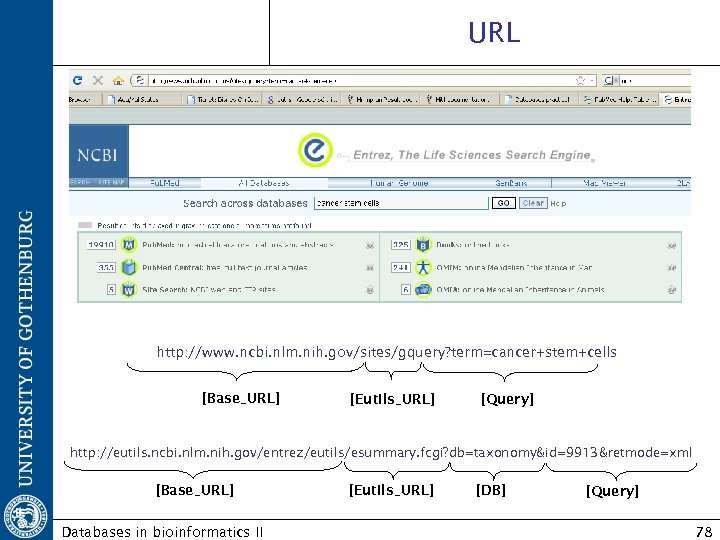Click the OMIA animals database icon

[423, 290]
